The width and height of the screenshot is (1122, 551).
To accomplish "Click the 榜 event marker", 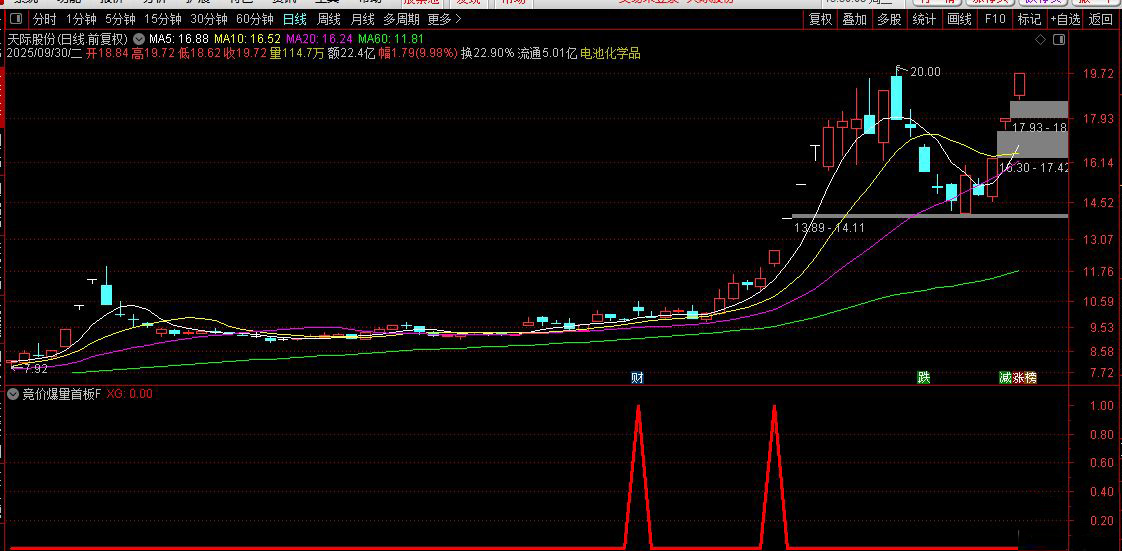I will pyautogui.click(x=1030, y=378).
